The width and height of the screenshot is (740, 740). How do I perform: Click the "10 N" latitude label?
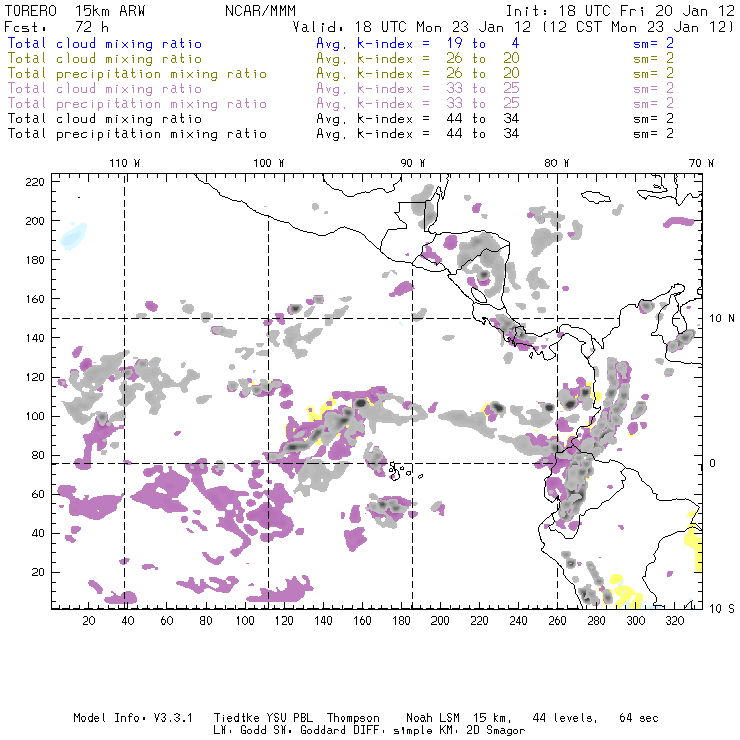click(x=722, y=319)
